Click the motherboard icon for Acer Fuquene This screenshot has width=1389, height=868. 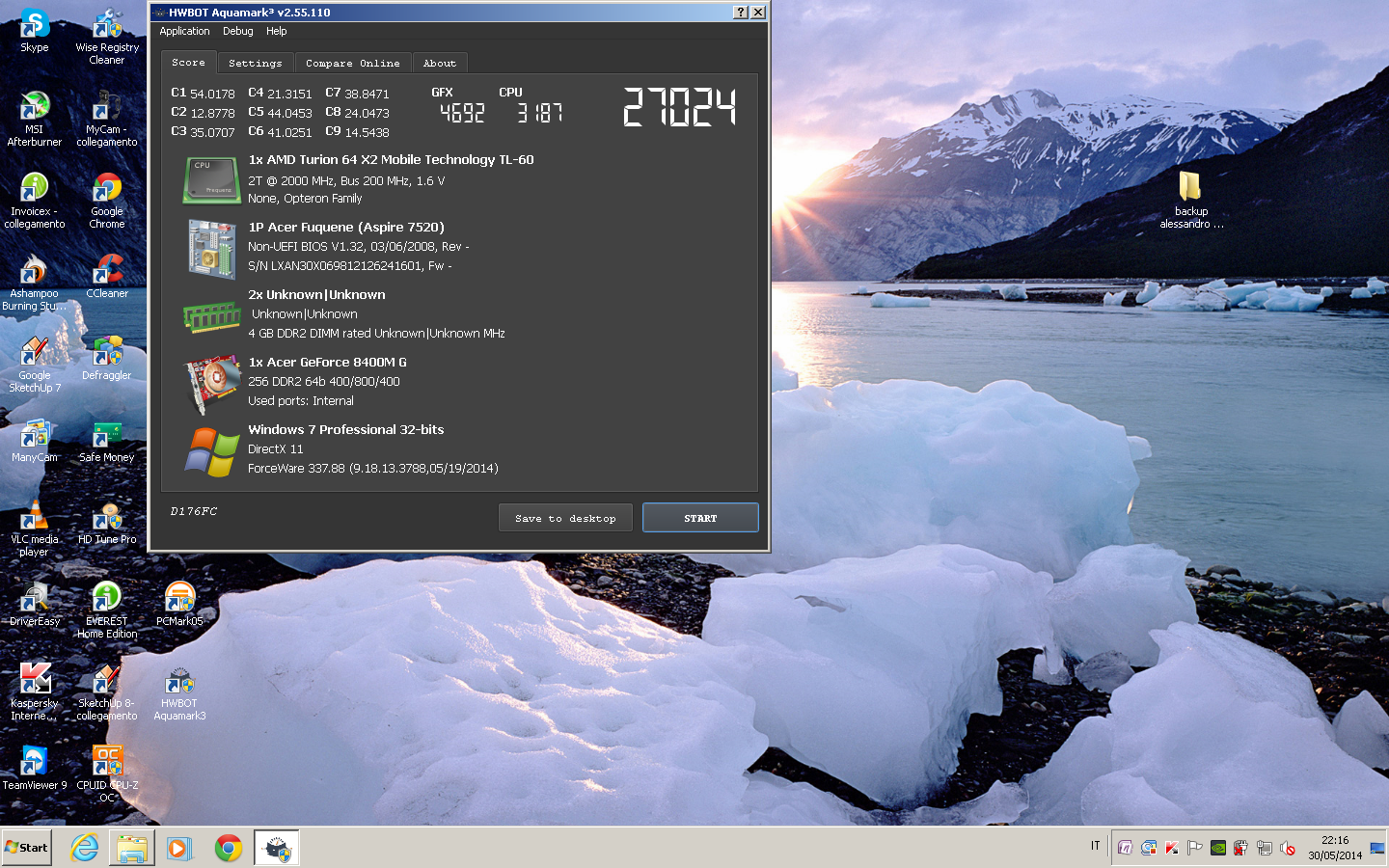click(211, 249)
